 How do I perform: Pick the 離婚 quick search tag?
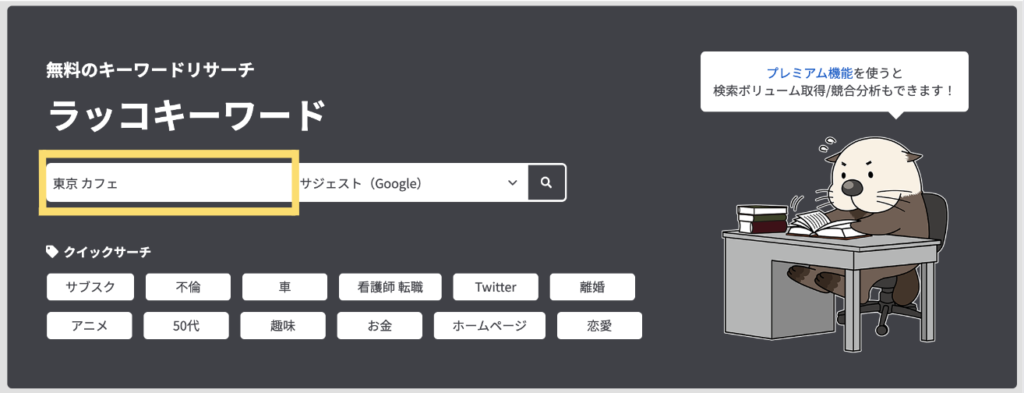[592, 287]
